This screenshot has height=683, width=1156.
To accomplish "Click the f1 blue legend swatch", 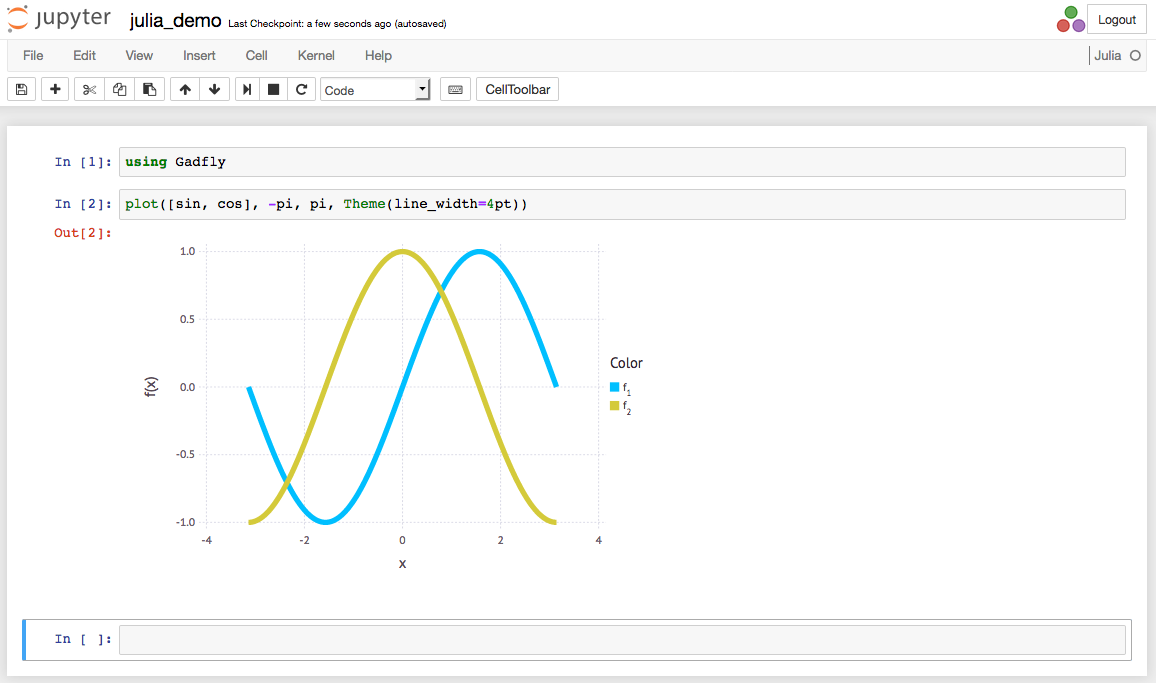I will coord(615,387).
